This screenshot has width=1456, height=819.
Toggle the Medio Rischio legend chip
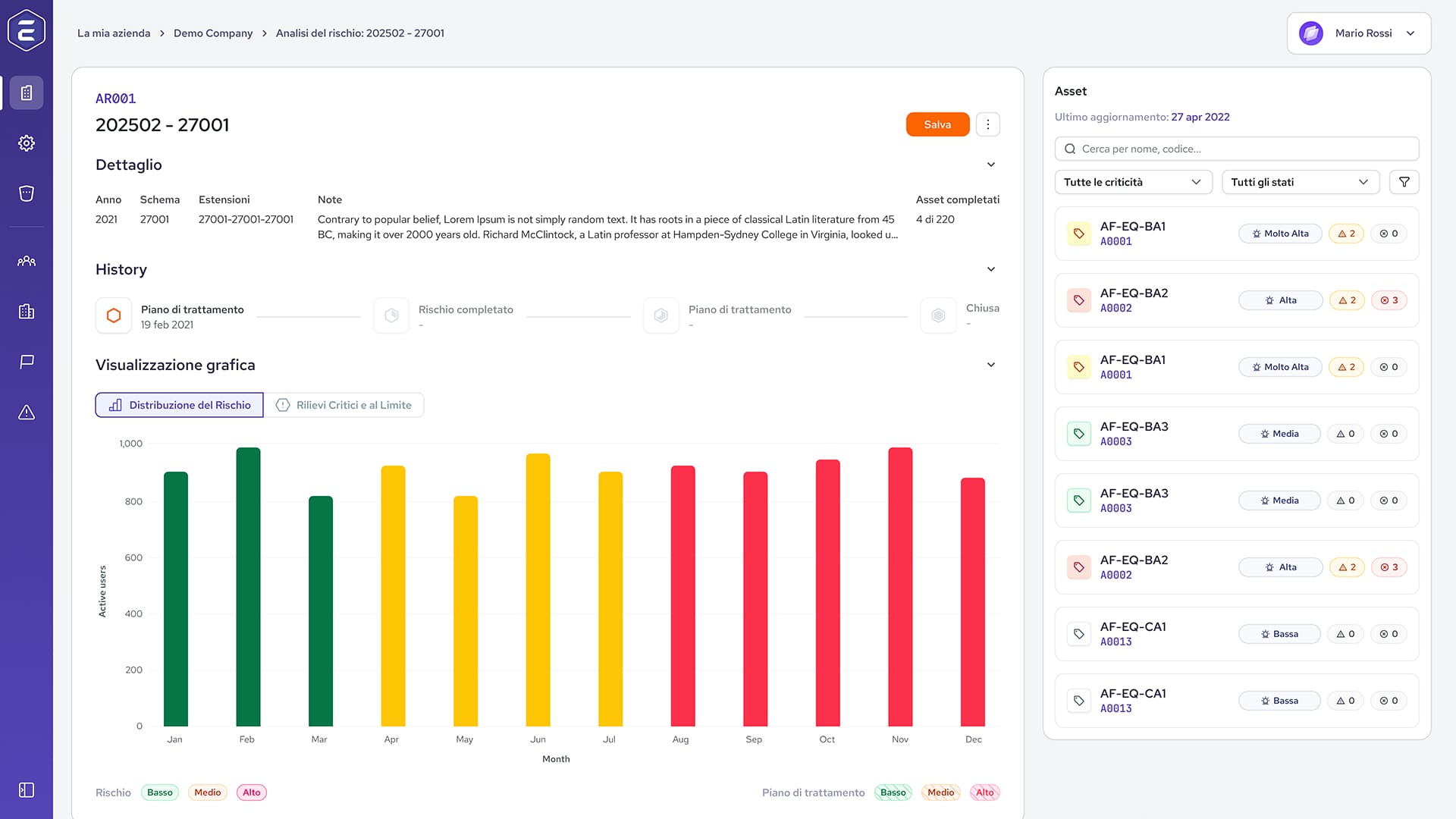coord(207,792)
